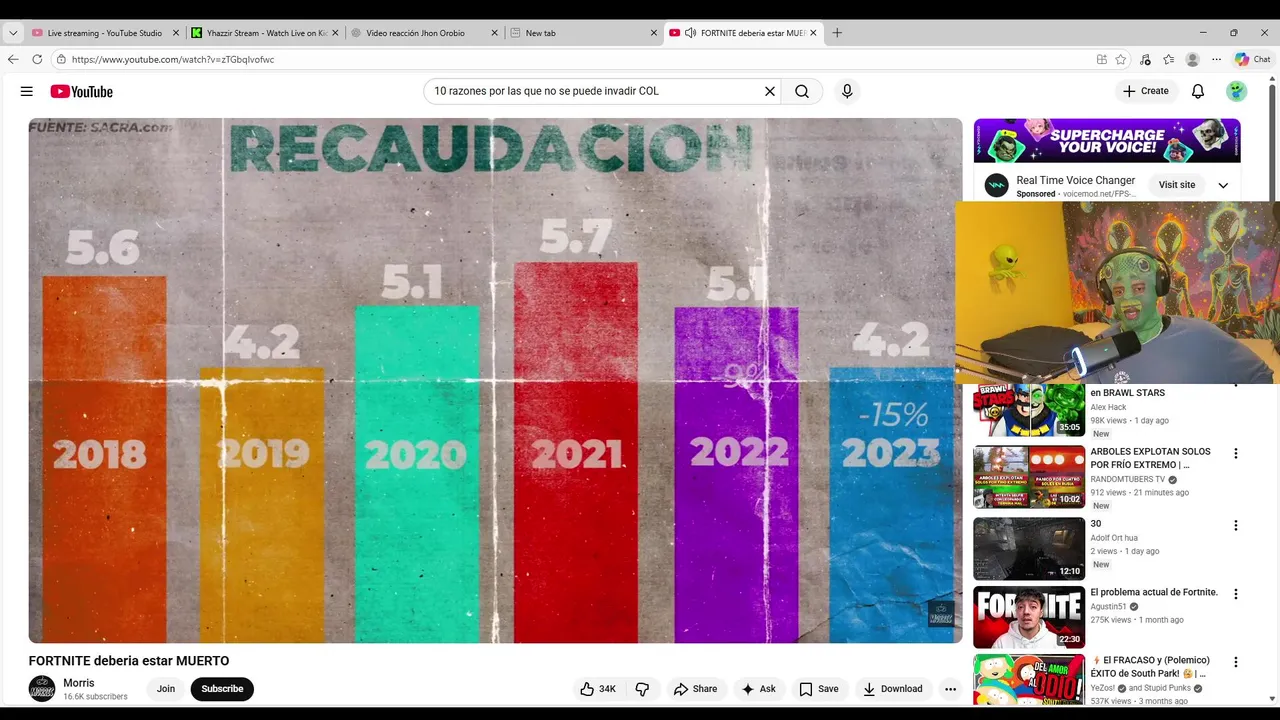
Task: Add this page to favorites
Action: (x=1121, y=59)
